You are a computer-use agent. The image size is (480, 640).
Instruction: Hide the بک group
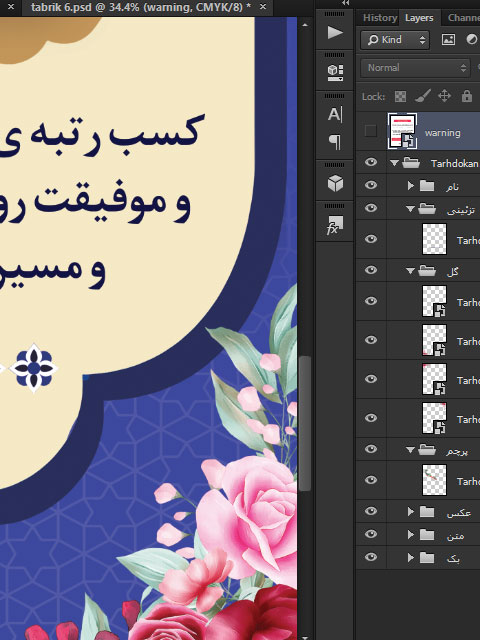pos(371,557)
